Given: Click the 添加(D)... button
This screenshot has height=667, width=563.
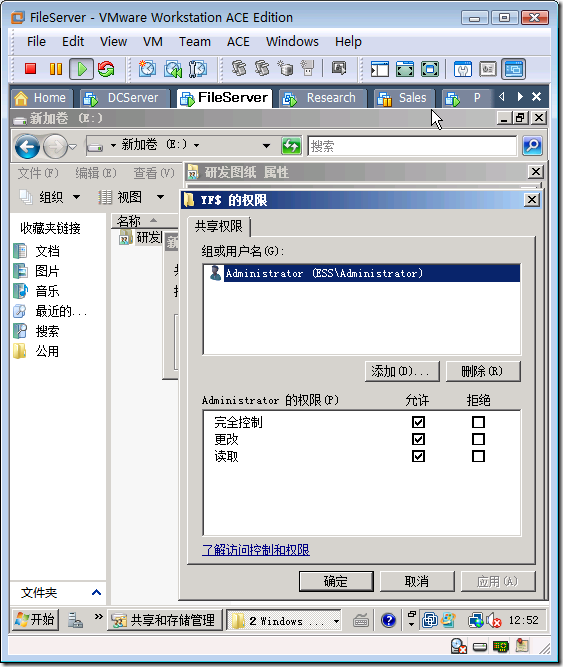Looking at the screenshot, I should (x=402, y=371).
